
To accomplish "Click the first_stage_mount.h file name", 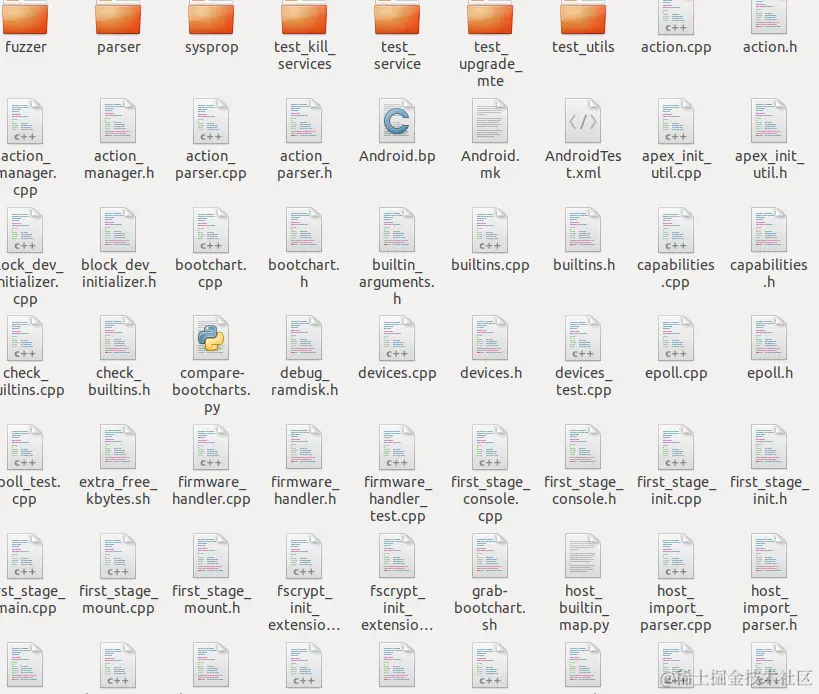I will click(212, 599).
